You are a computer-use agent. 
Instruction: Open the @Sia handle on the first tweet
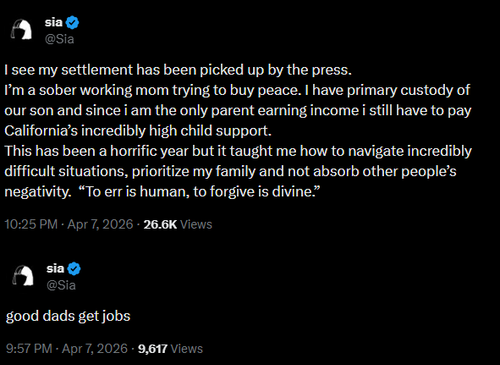(x=59, y=39)
